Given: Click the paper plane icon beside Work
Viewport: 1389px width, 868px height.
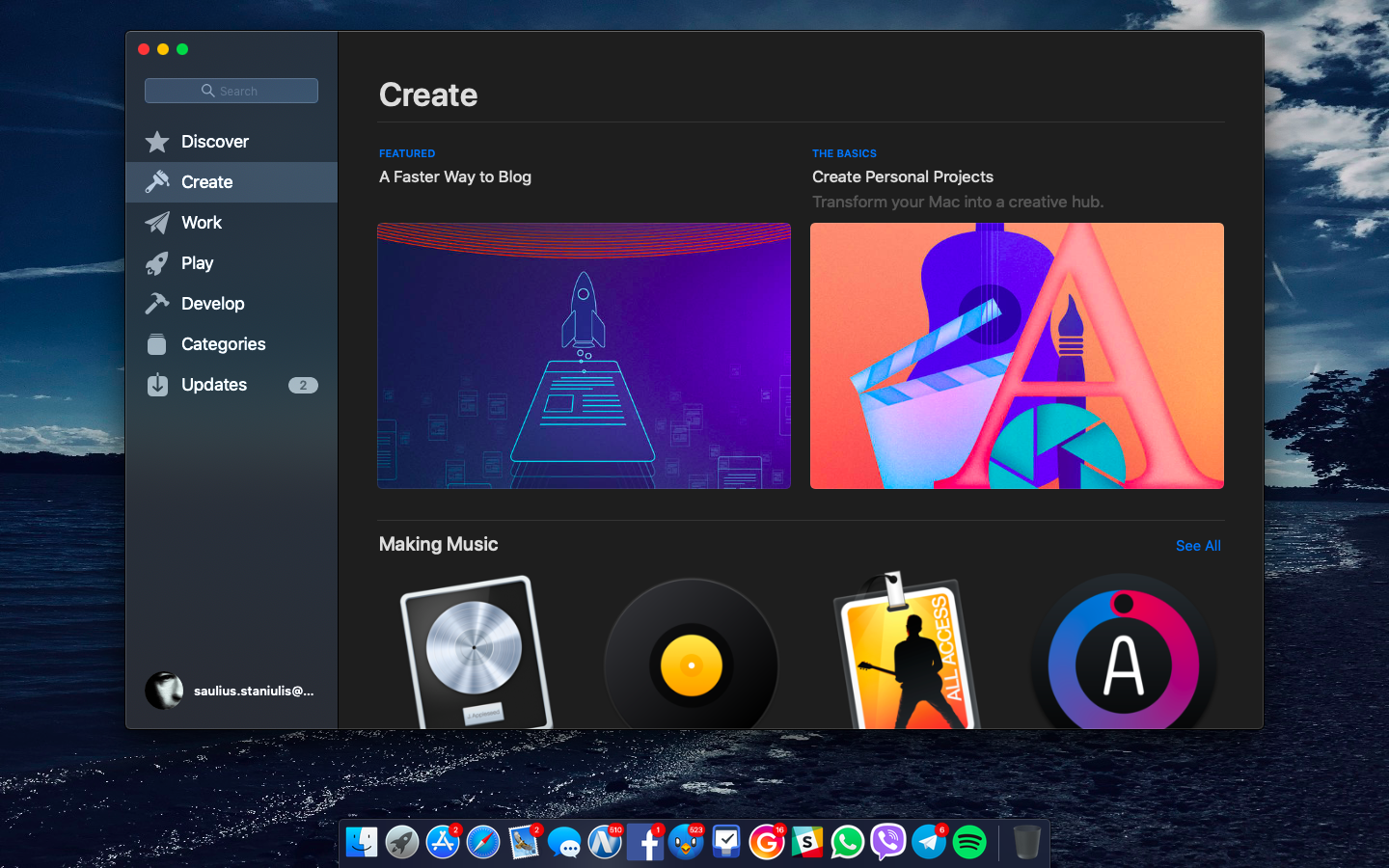Looking at the screenshot, I should tap(157, 223).
